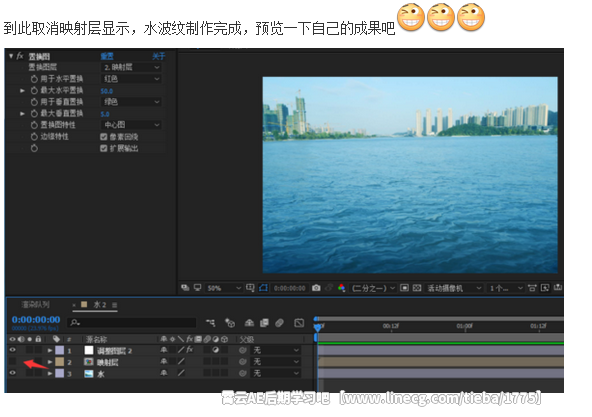Open the 50% magnification dropdown
Screen dimensions: 592x417
click(224, 288)
